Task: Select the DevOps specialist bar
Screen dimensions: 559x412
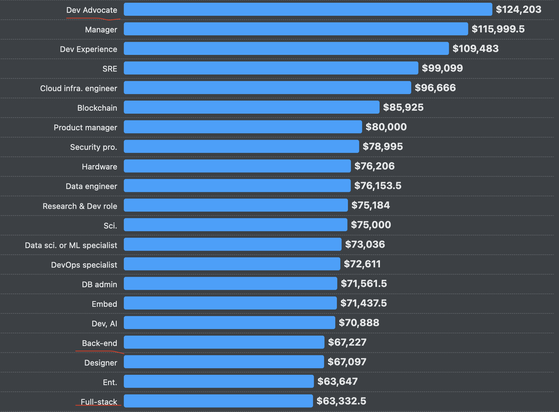Action: pyautogui.click(x=232, y=264)
